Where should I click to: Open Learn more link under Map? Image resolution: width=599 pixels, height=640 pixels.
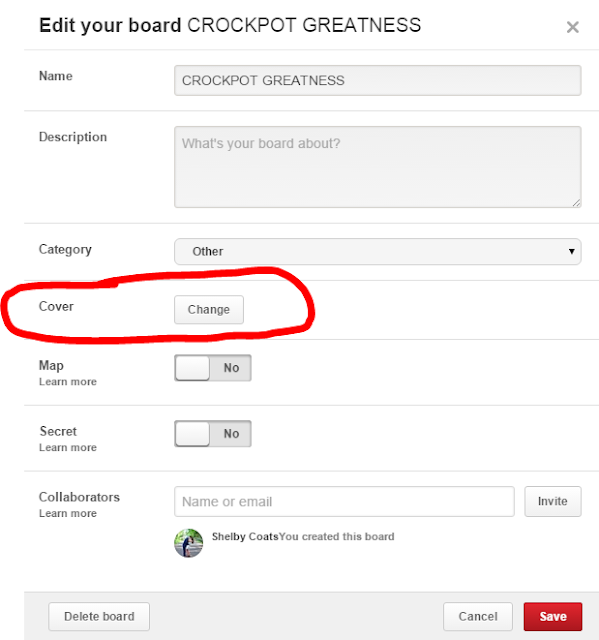[68, 382]
